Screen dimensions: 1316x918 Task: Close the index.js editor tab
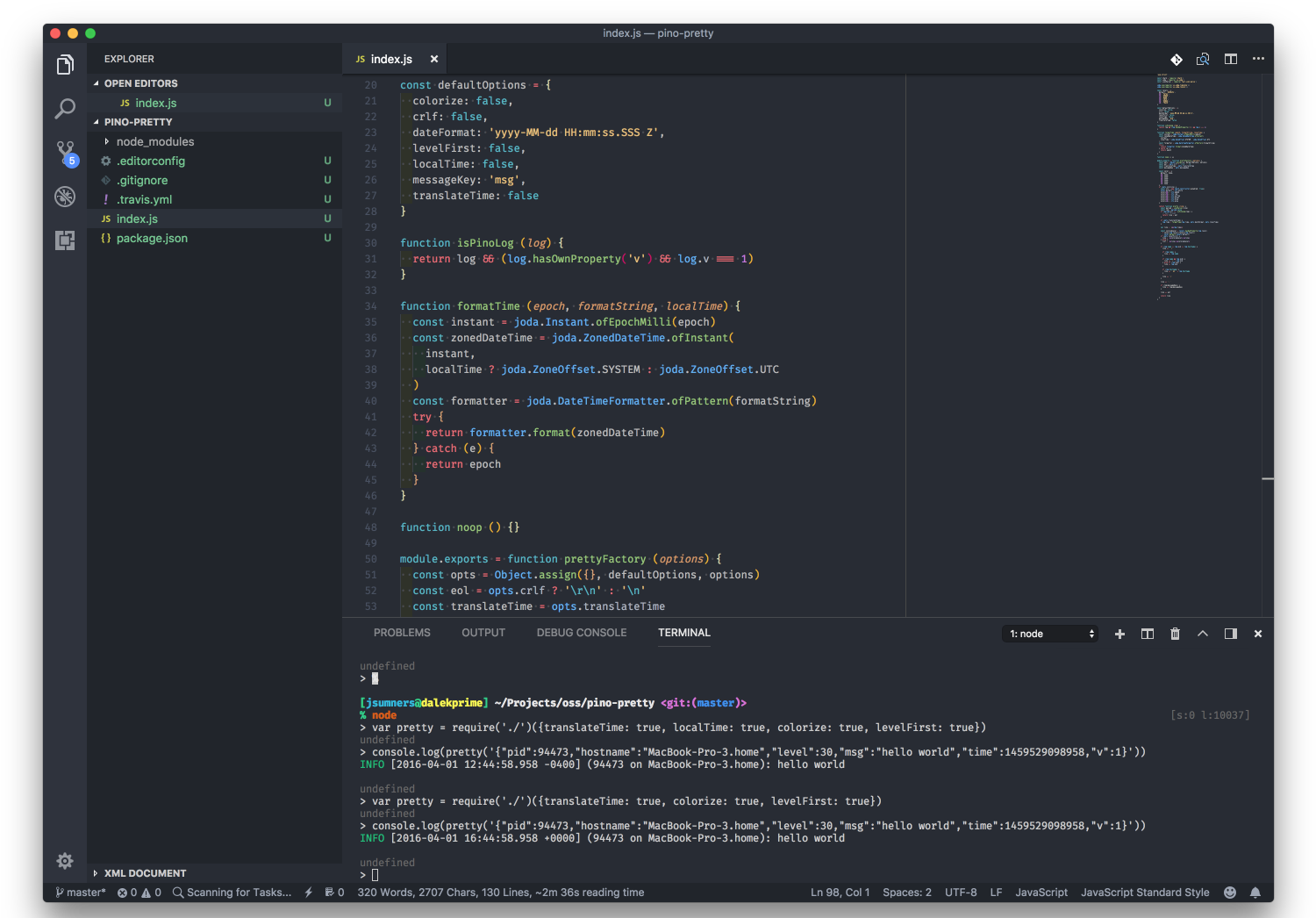pos(433,59)
